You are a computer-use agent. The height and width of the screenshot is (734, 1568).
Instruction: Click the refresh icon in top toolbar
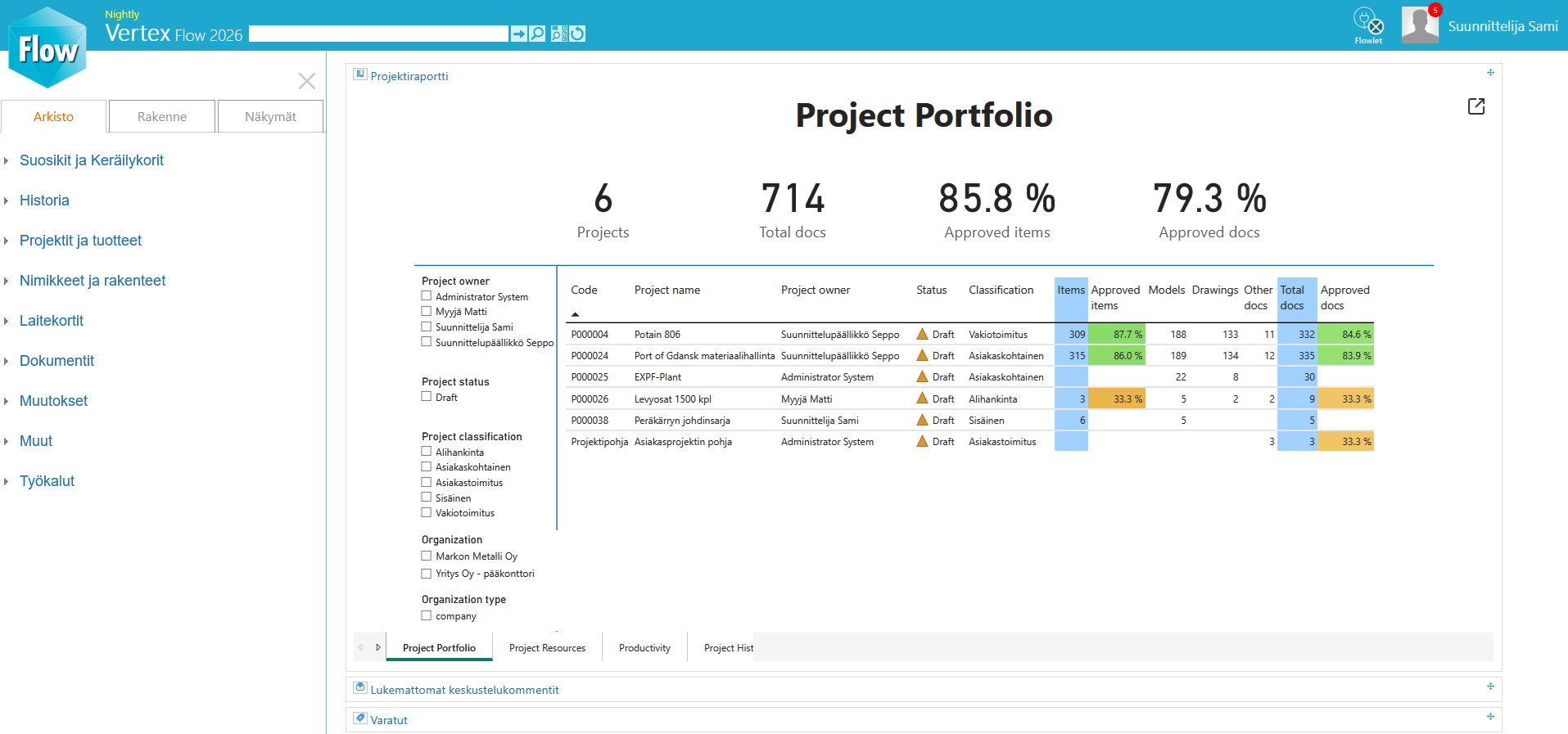coord(578,34)
